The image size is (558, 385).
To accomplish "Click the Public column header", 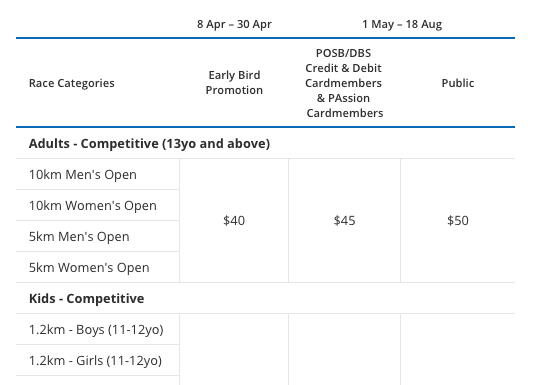I will click(458, 83).
